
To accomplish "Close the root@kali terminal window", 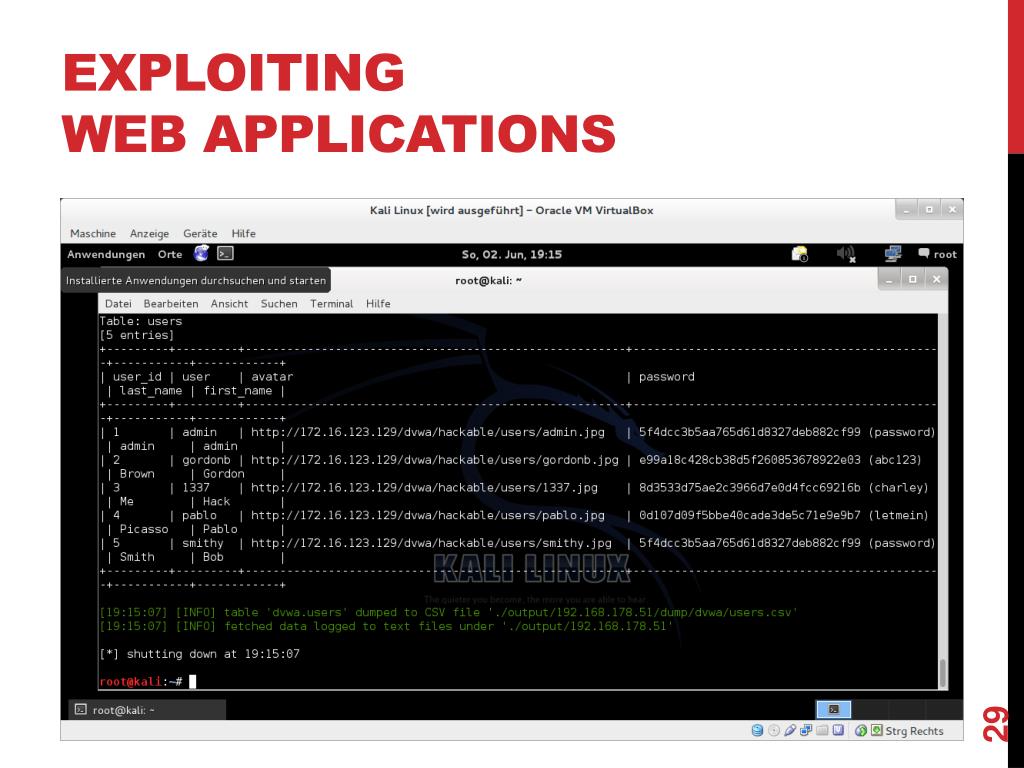I will click(936, 280).
